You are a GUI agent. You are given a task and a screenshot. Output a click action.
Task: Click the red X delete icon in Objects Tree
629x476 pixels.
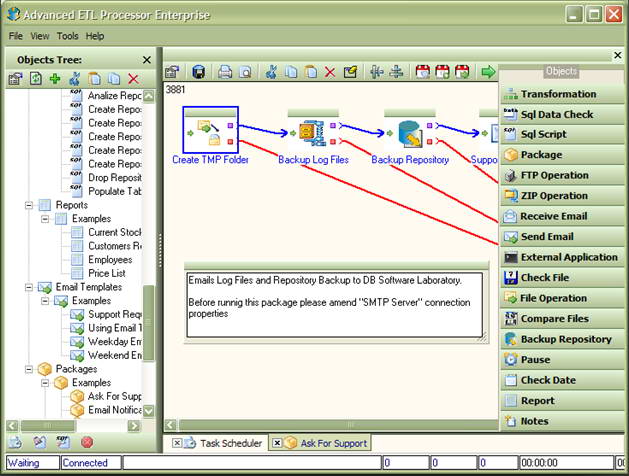pos(133,79)
